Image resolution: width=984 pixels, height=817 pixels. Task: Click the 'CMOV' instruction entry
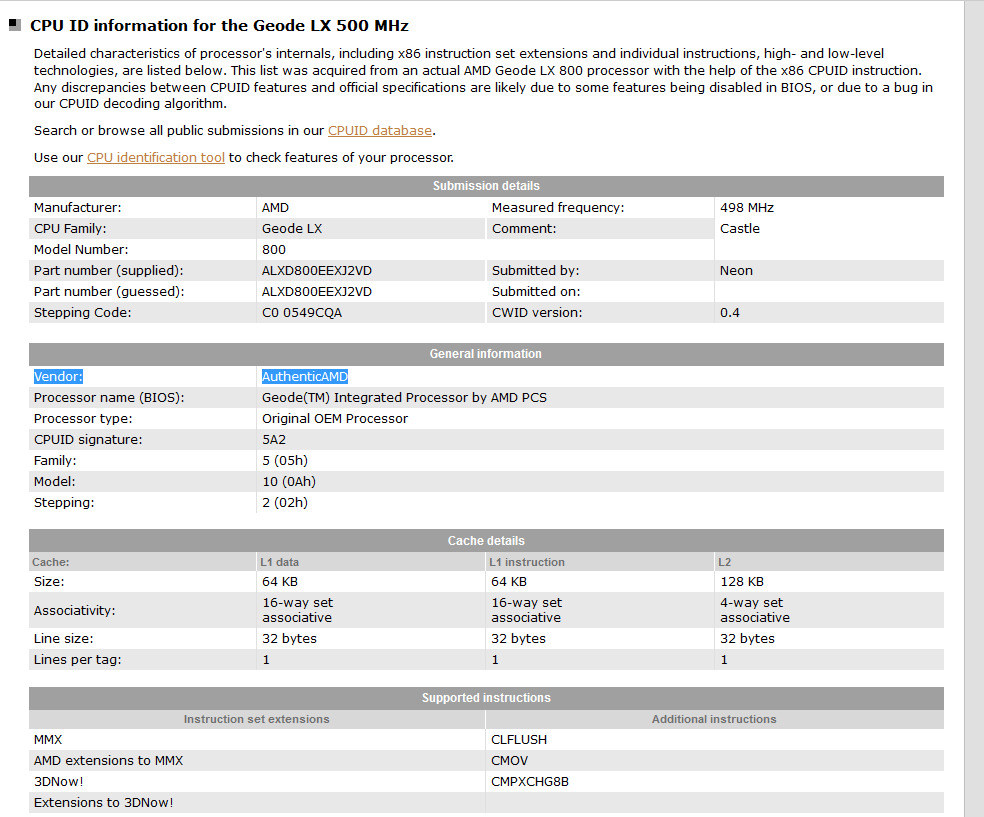510,761
